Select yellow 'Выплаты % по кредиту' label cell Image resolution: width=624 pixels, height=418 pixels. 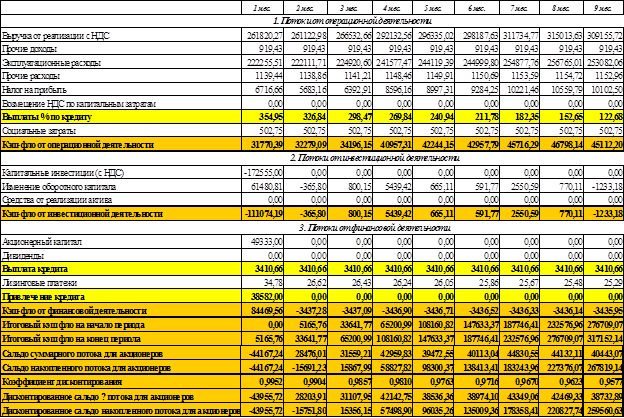coord(48,116)
